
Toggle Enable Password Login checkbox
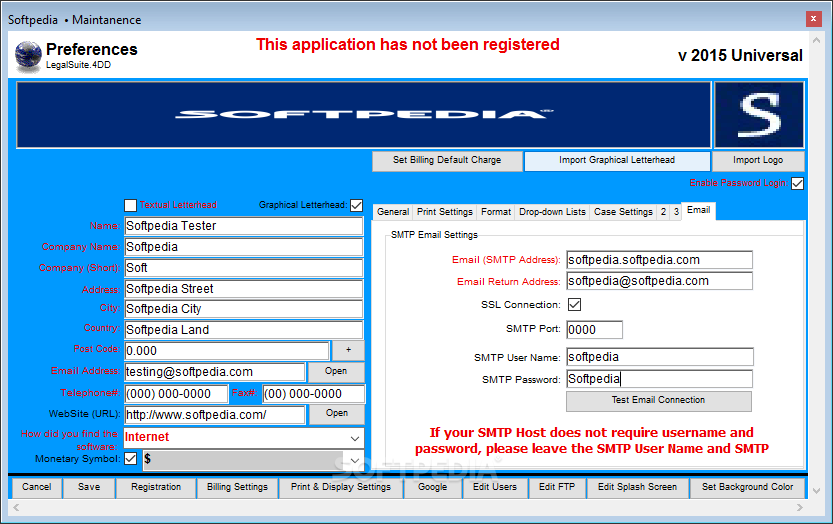797,183
